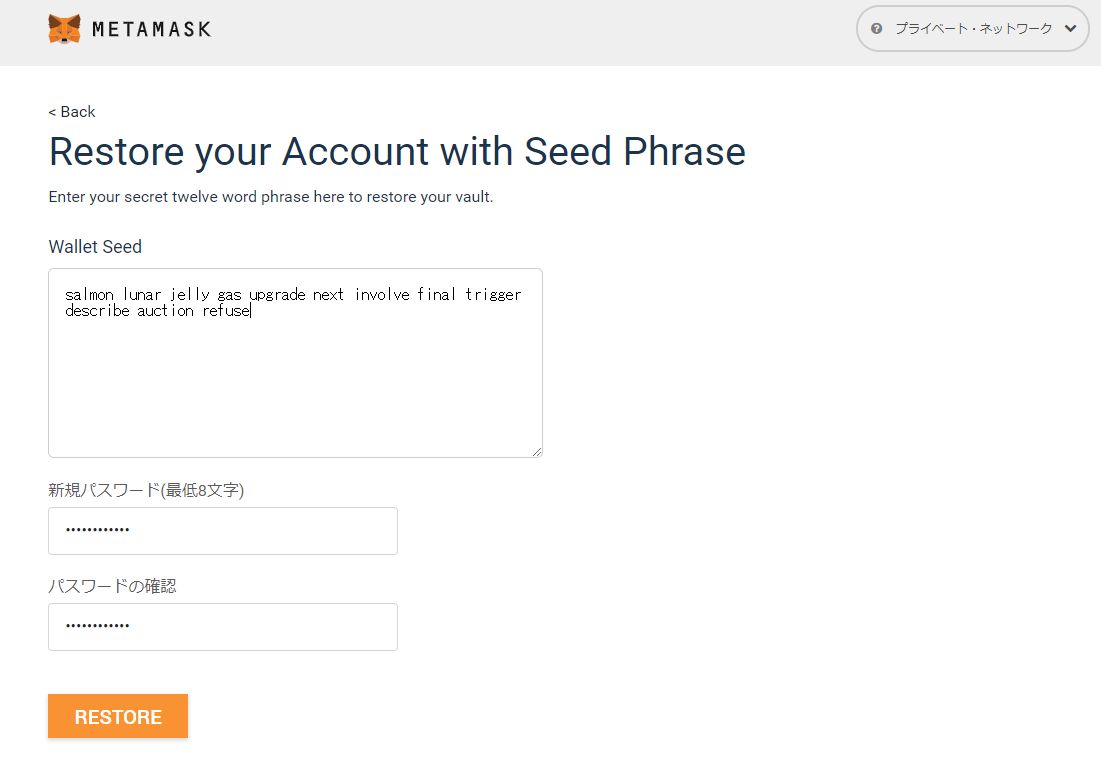Click the 新規パスワード(最低8文字) label
The width and height of the screenshot is (1101, 760).
[x=146, y=490]
